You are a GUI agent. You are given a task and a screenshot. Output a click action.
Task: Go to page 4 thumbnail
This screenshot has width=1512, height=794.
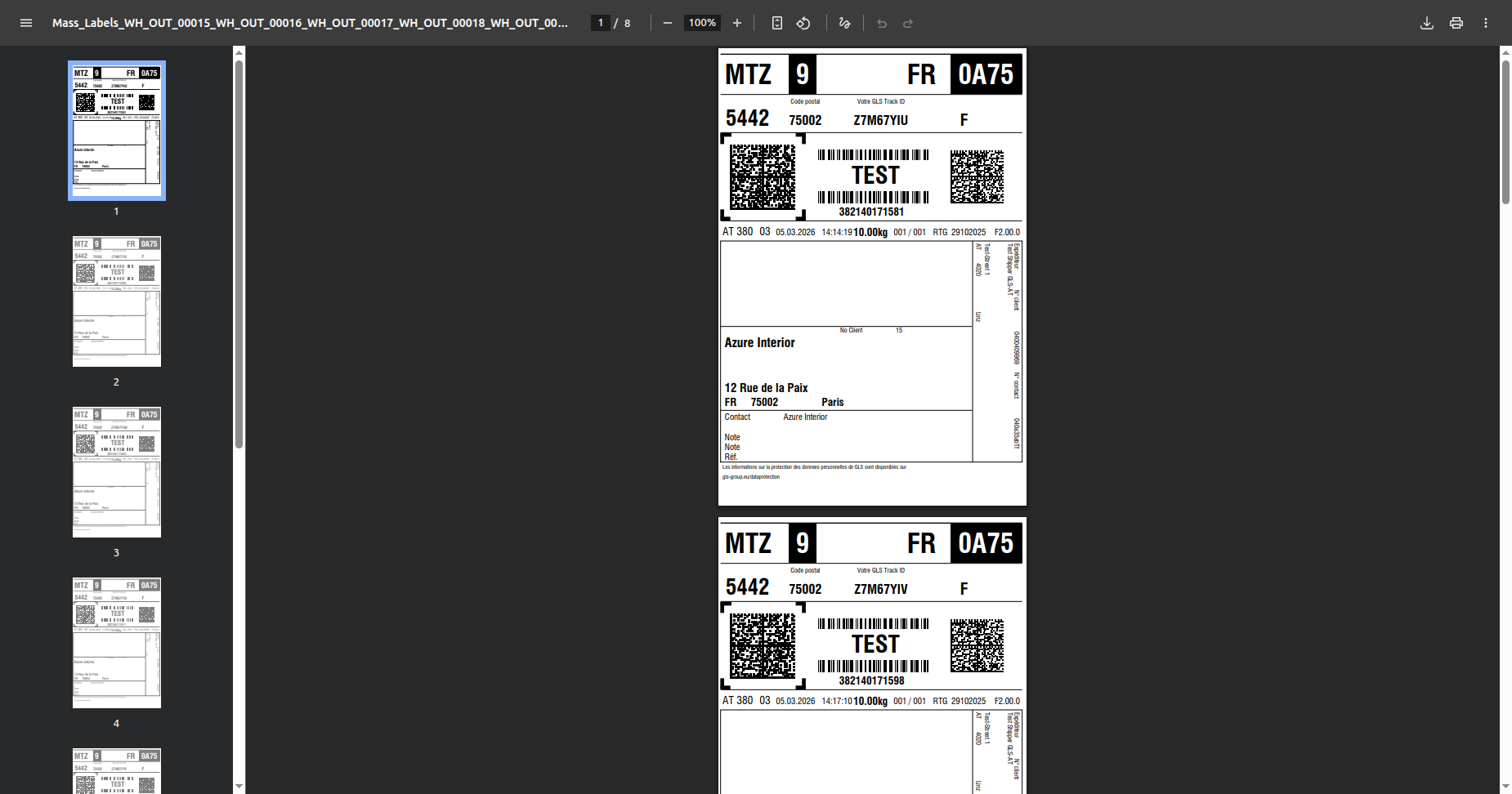pos(117,643)
